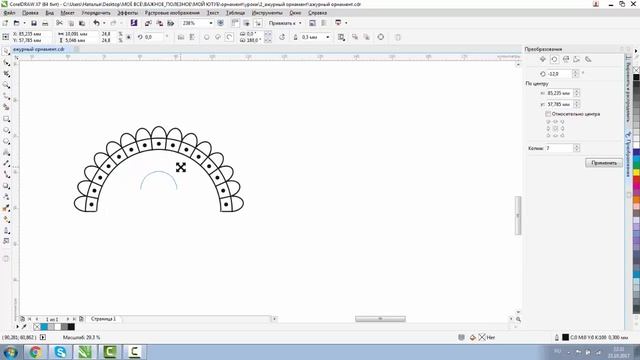Click the ажурный орнамент.cdr document tab
The height and width of the screenshot is (360, 640).
pos(39,49)
